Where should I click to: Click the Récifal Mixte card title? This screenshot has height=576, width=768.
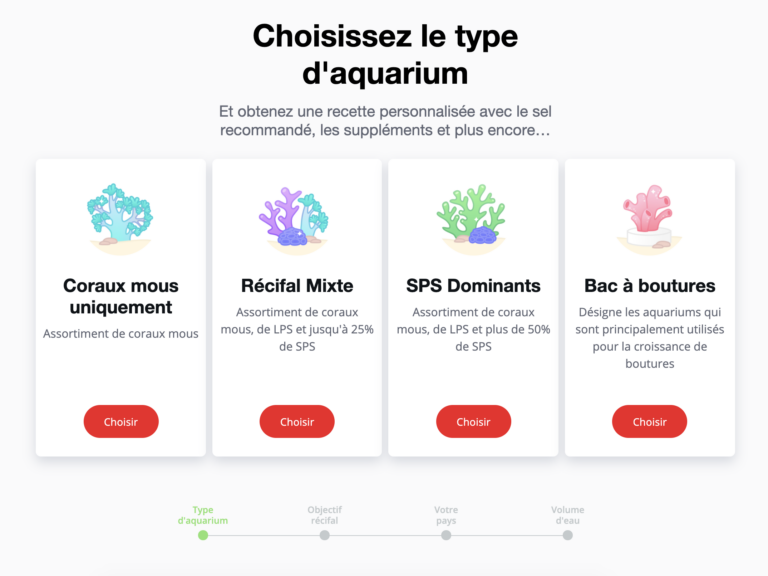click(297, 286)
